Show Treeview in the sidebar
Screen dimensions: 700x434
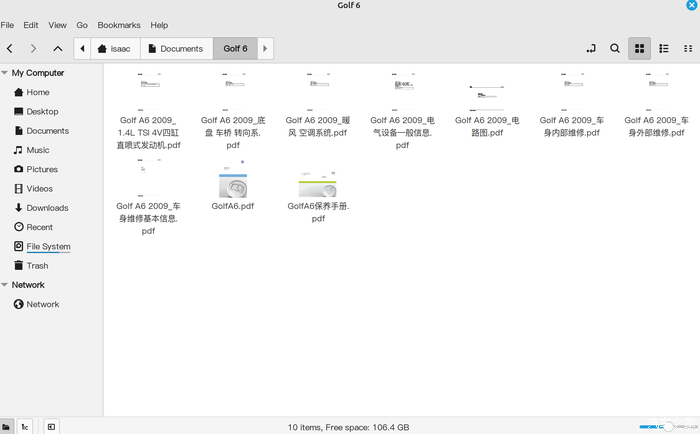26,426
